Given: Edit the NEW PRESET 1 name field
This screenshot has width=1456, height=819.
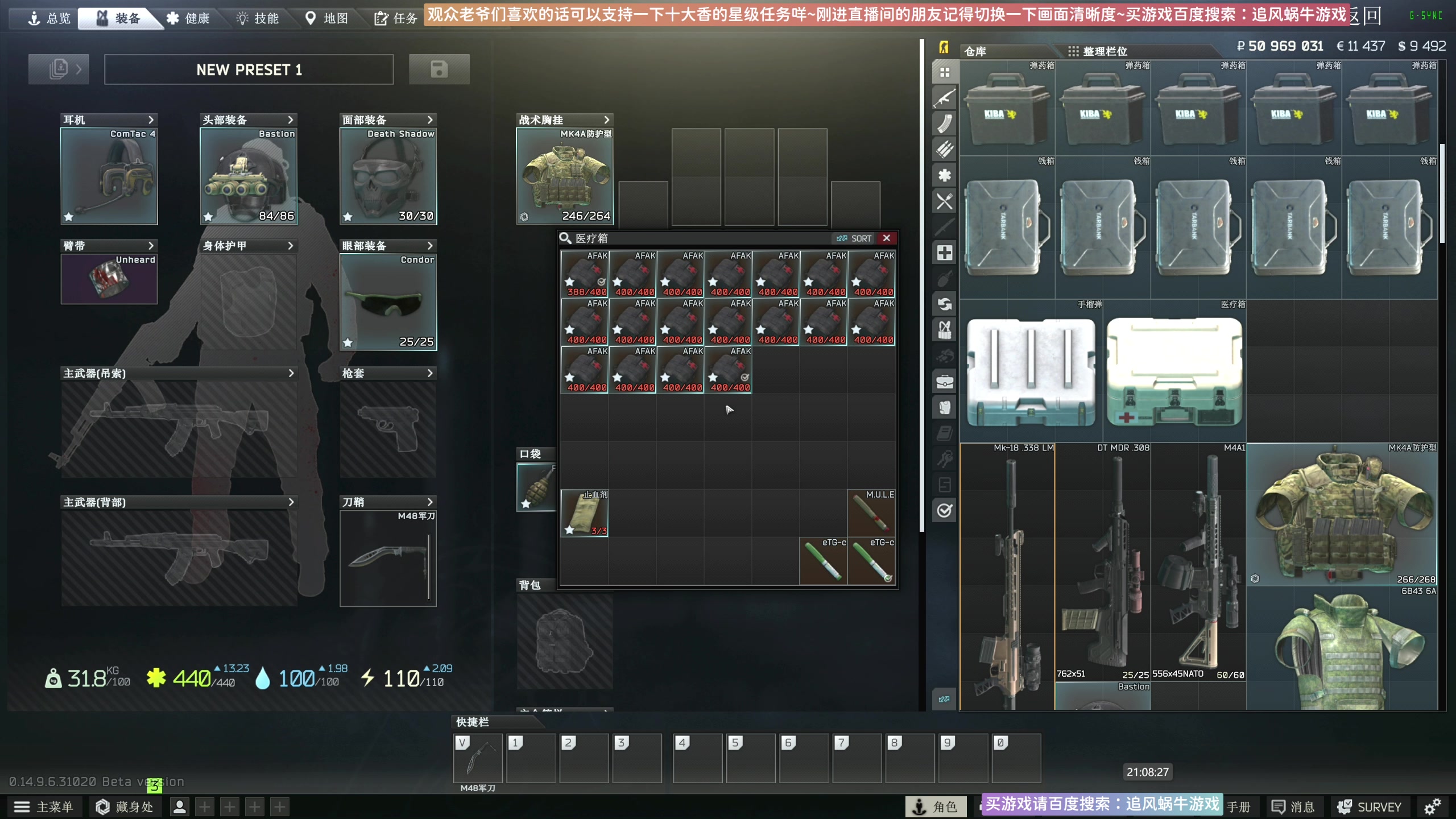Looking at the screenshot, I should (249, 69).
